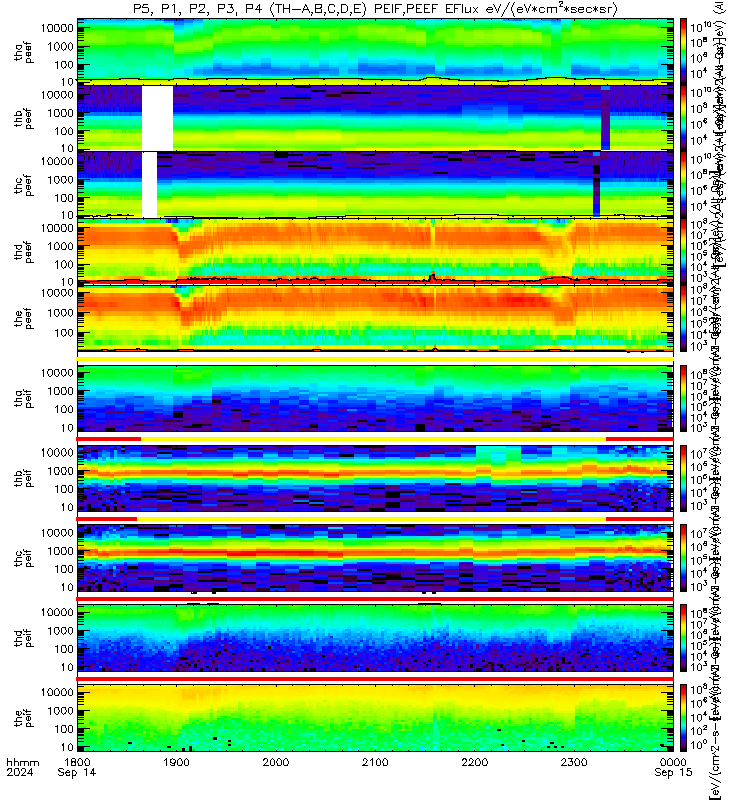Click the 'tha peif' panel label

pos(24,398)
